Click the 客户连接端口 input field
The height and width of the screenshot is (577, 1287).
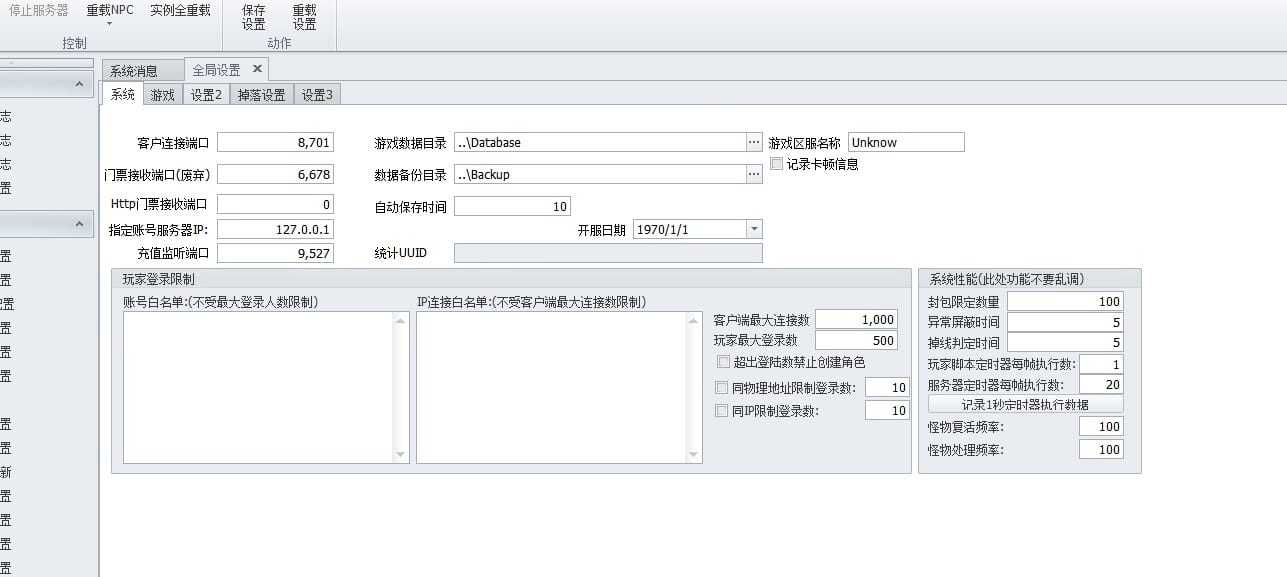click(x=275, y=143)
